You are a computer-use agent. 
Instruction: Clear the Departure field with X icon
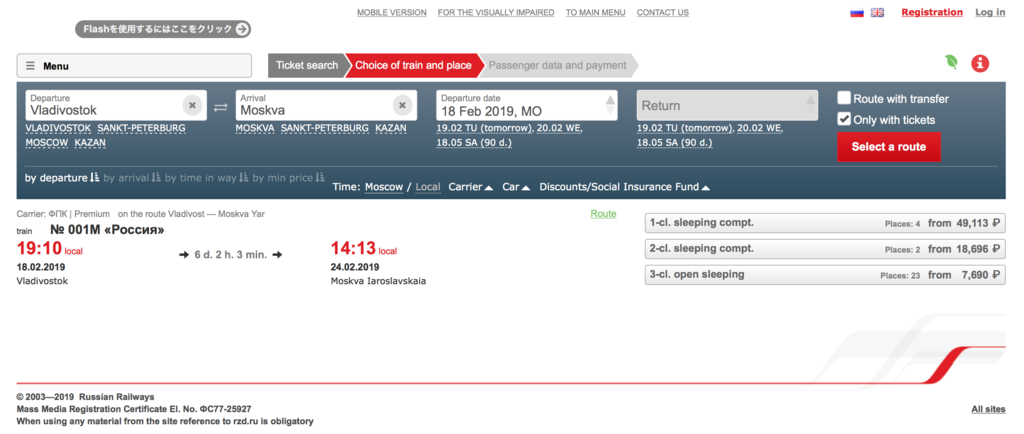pyautogui.click(x=192, y=104)
